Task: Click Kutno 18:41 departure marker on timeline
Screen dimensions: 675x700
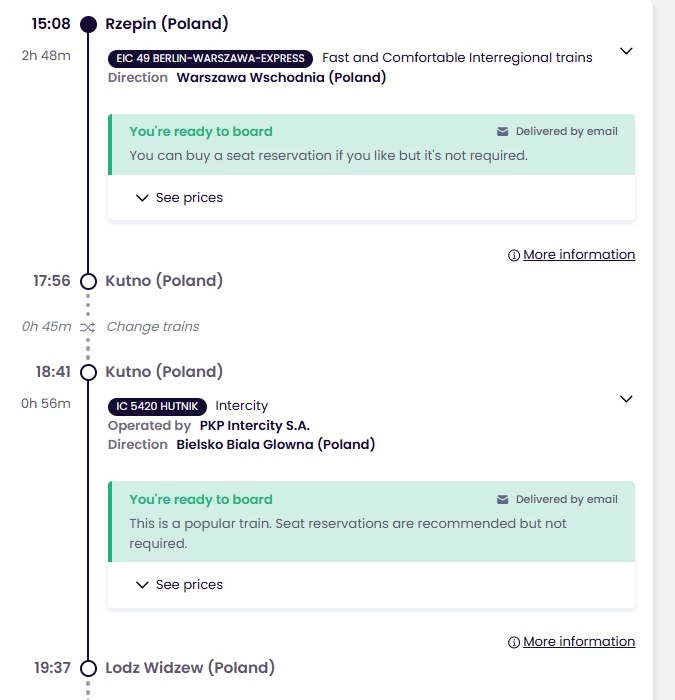Action: point(88,372)
